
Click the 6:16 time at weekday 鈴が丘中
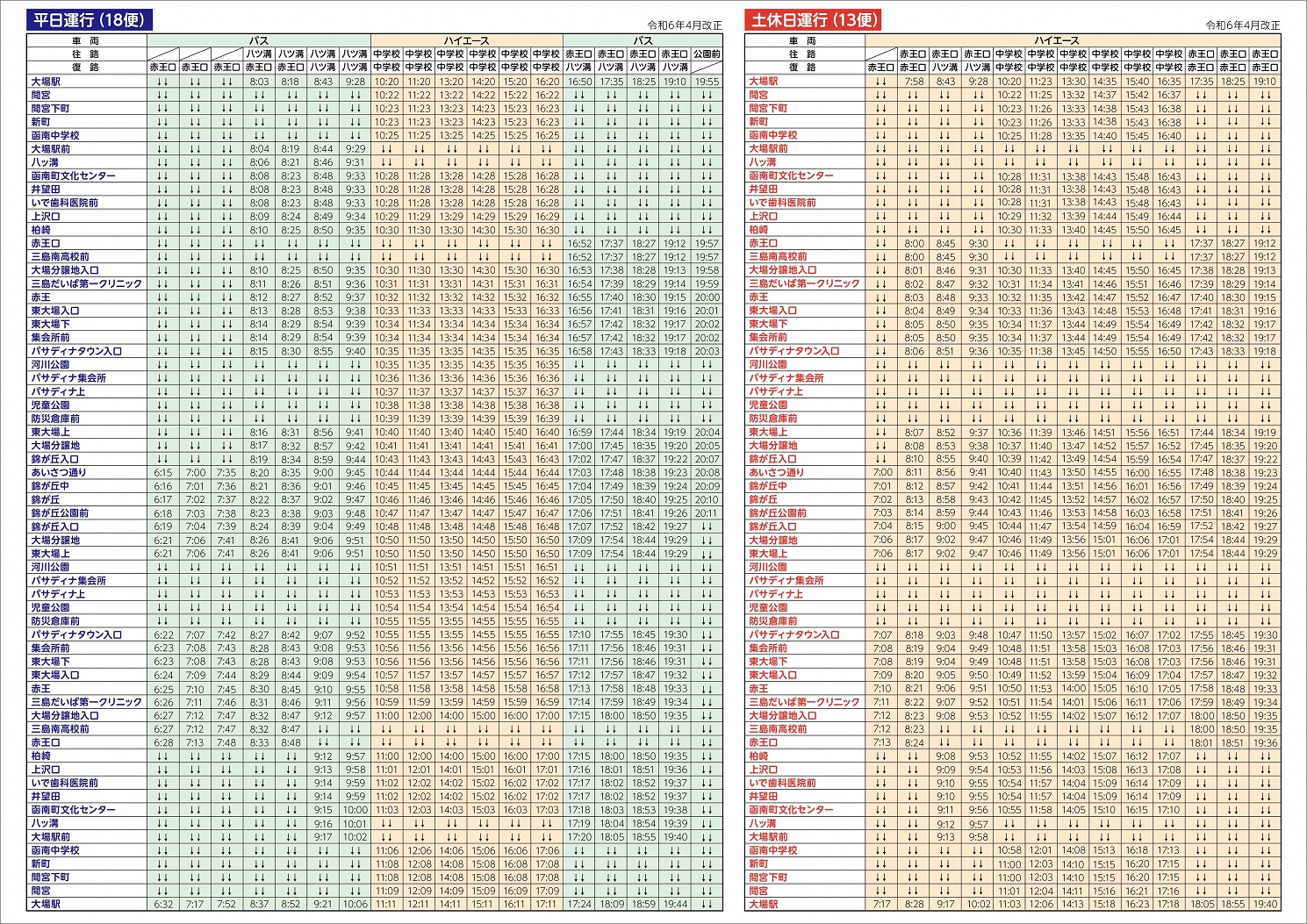coord(163,486)
